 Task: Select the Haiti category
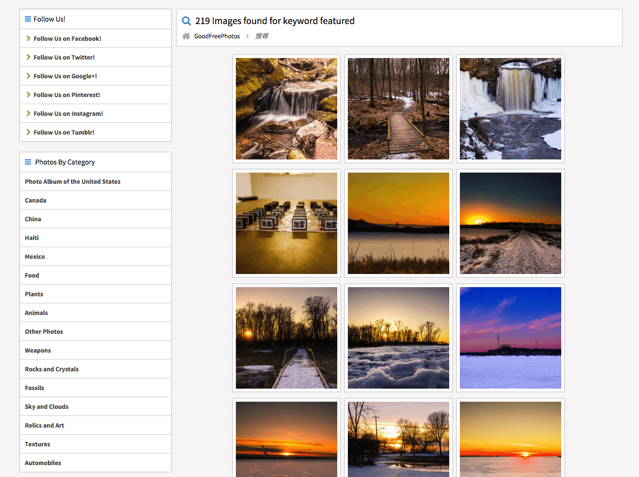point(32,238)
